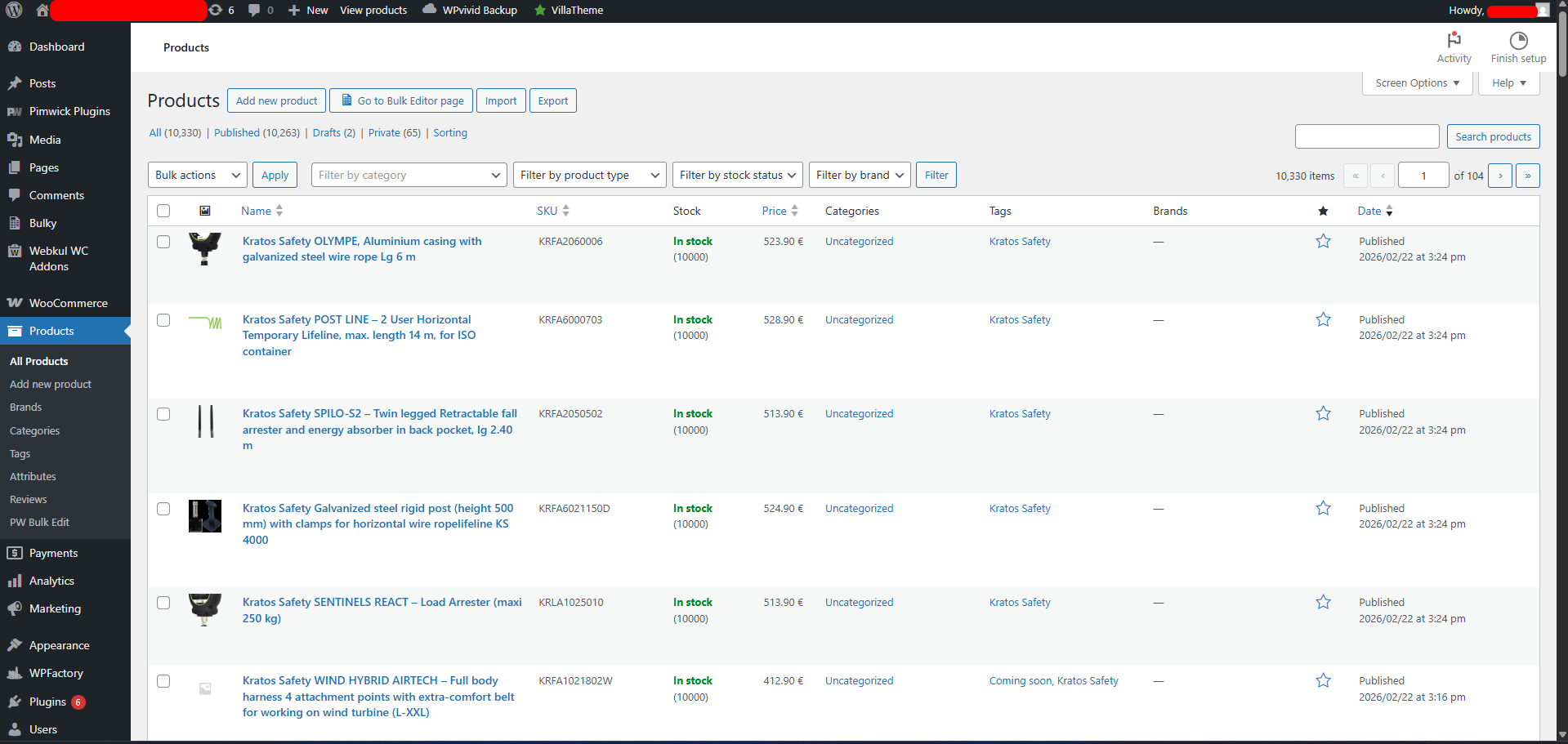
Task: Click the WordPress logo icon in admin bar
Action: 14,11
